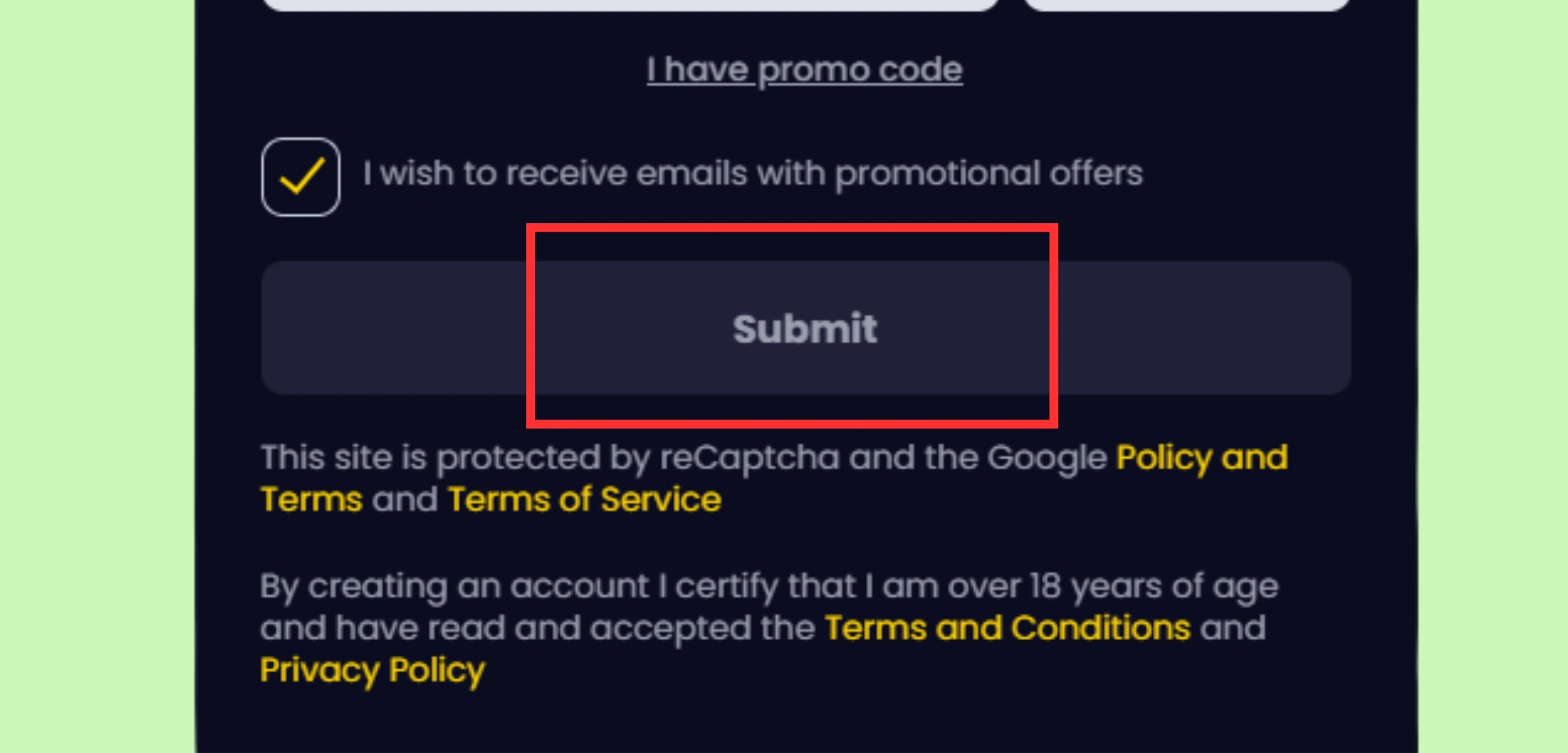Click the 'Terms of Service' link

coord(584,500)
